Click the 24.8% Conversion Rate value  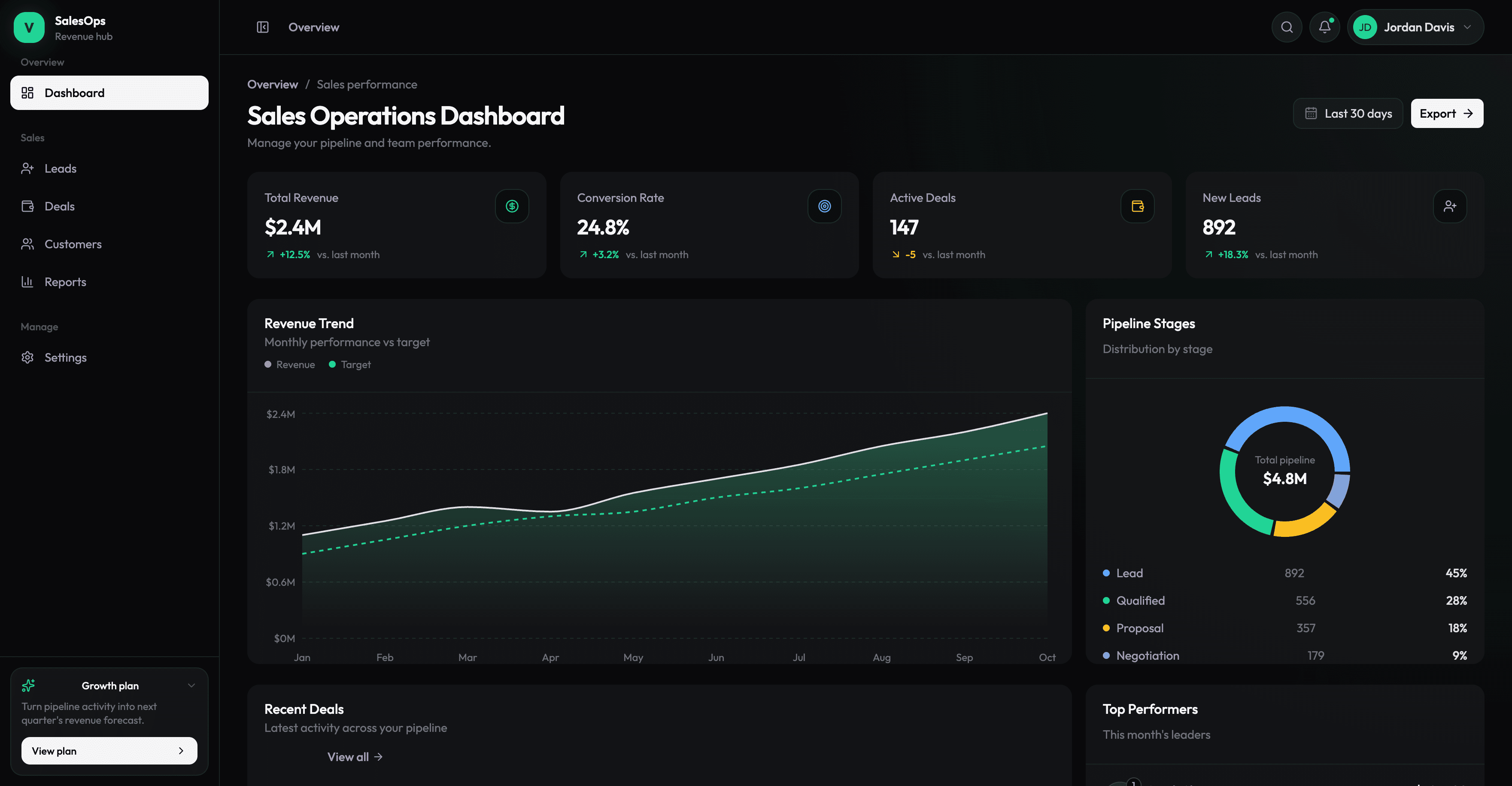[x=603, y=227]
